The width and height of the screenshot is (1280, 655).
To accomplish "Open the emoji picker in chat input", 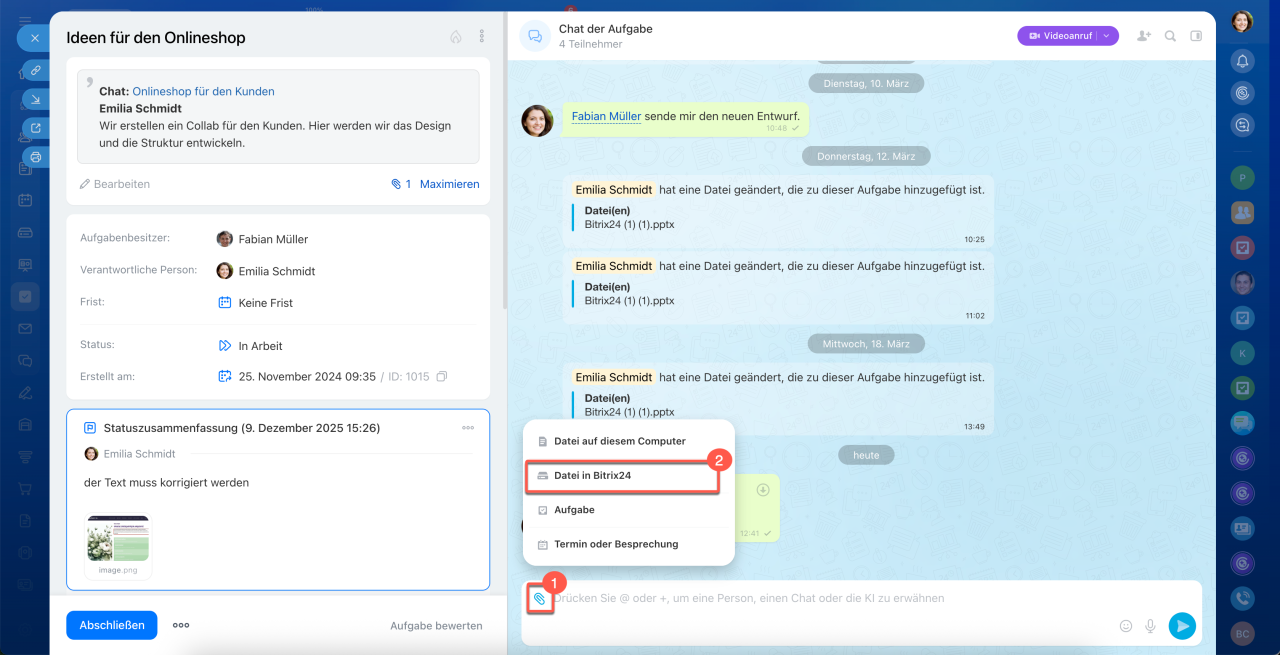I will tap(1125, 626).
